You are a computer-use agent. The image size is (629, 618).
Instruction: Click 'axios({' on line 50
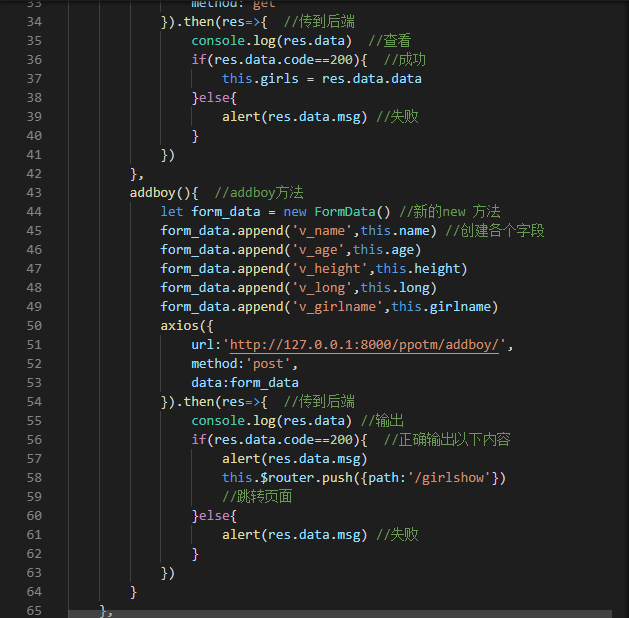tap(187, 326)
